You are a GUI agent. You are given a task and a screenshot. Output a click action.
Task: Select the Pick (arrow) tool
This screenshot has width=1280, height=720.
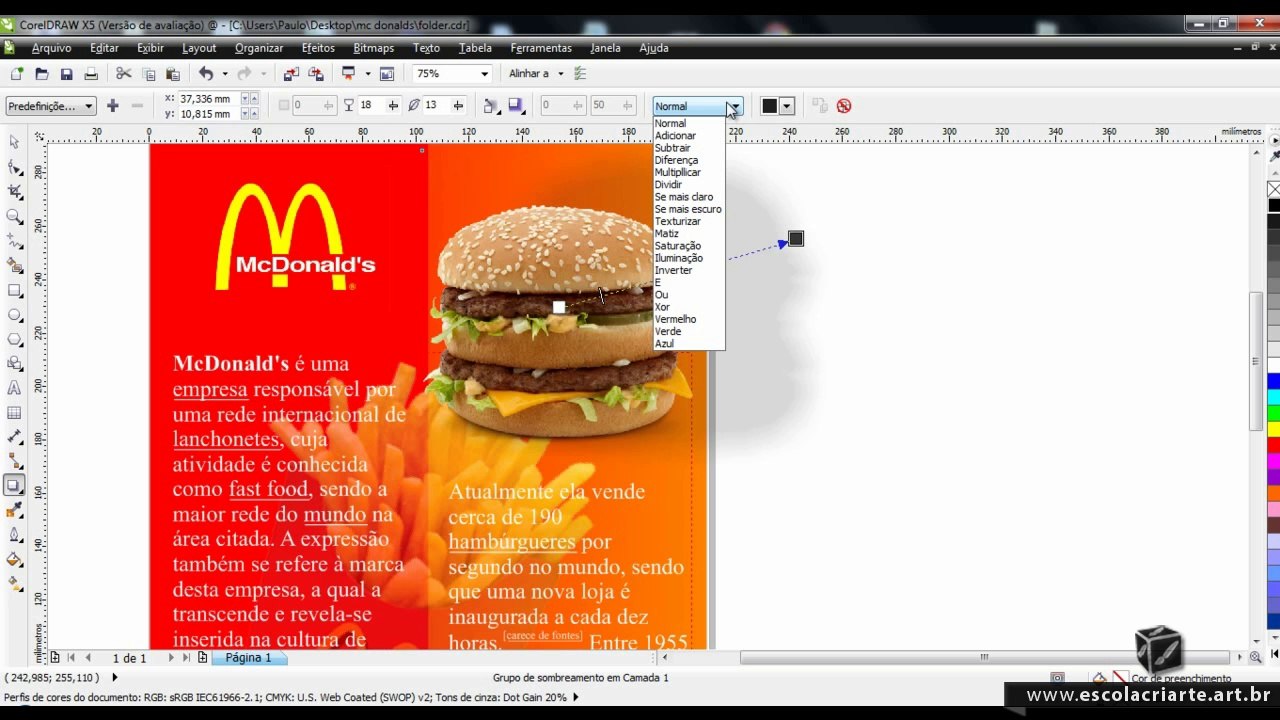14,143
